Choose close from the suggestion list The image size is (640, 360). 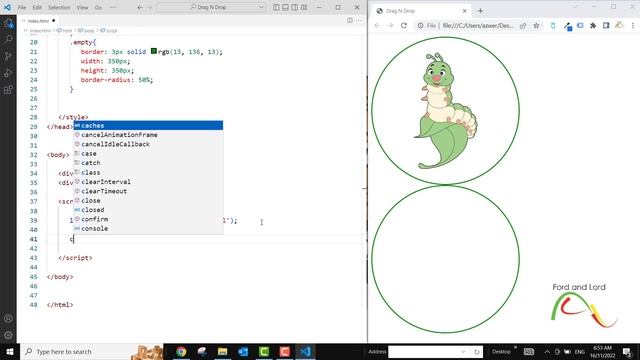tap(148, 200)
